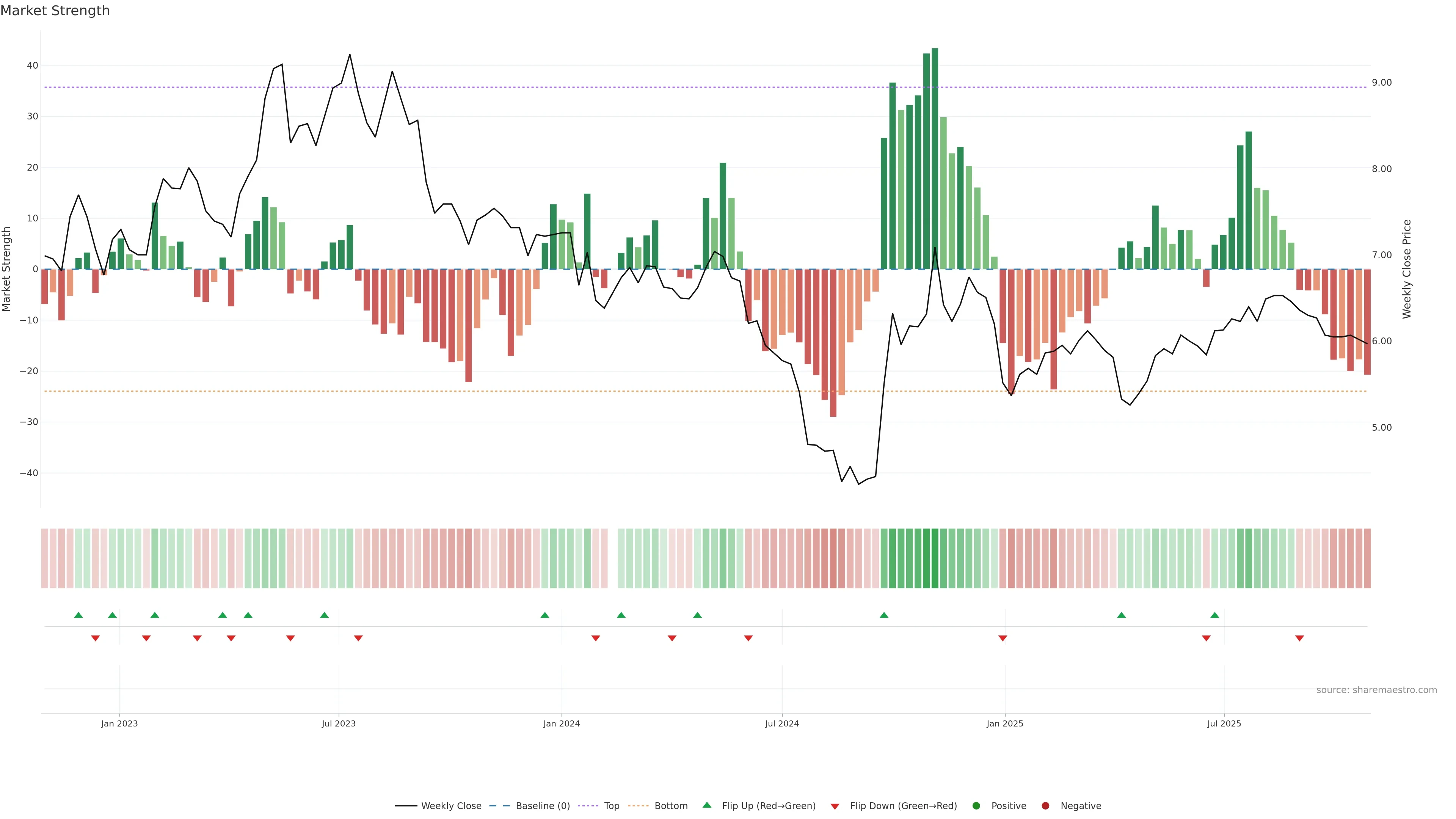Click the last red flip-down marker after Jul 2025
Screen dimensions: 1456x819
pos(1299,638)
